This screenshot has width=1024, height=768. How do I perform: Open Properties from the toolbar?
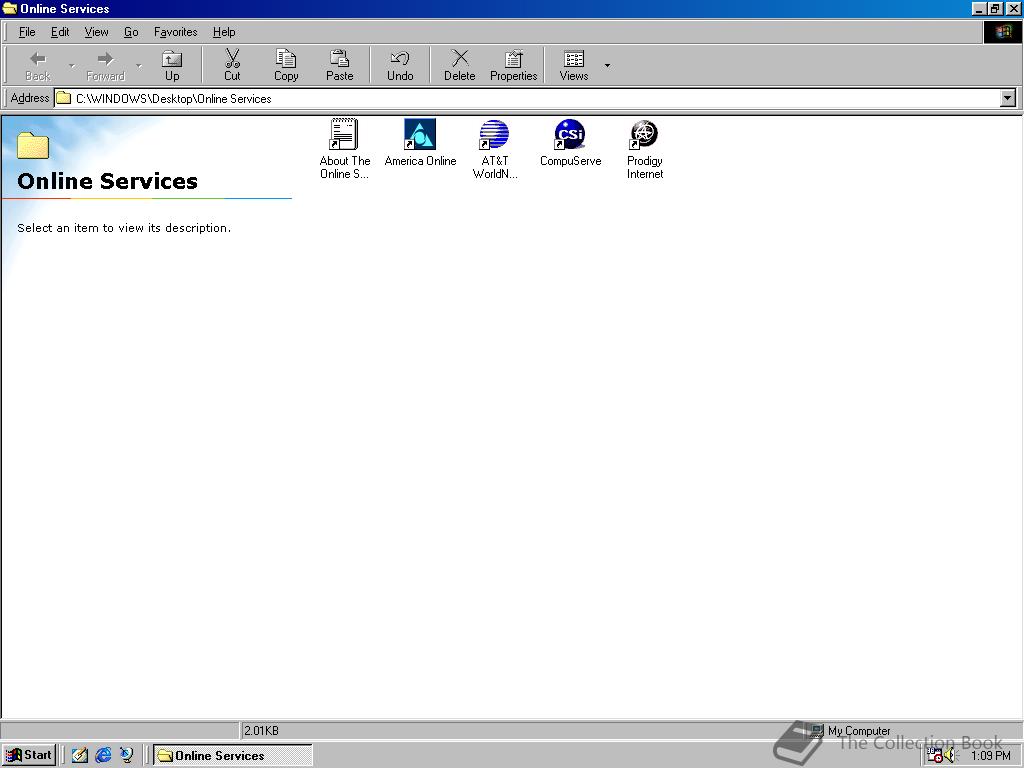coord(513,65)
